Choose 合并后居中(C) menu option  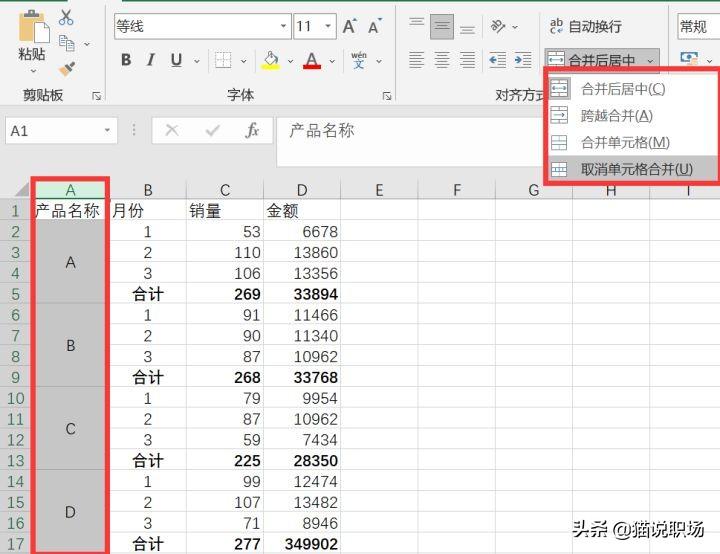[633, 89]
